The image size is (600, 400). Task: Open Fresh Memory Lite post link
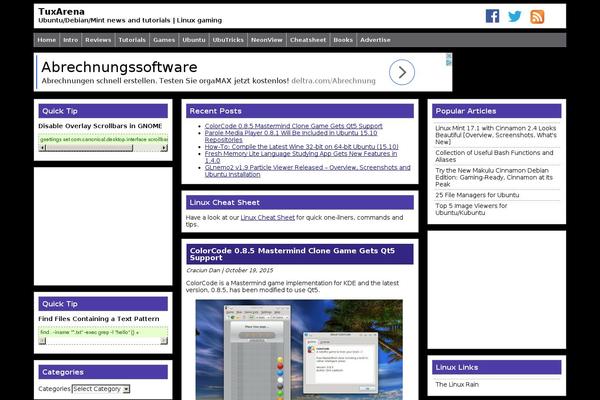(301, 157)
